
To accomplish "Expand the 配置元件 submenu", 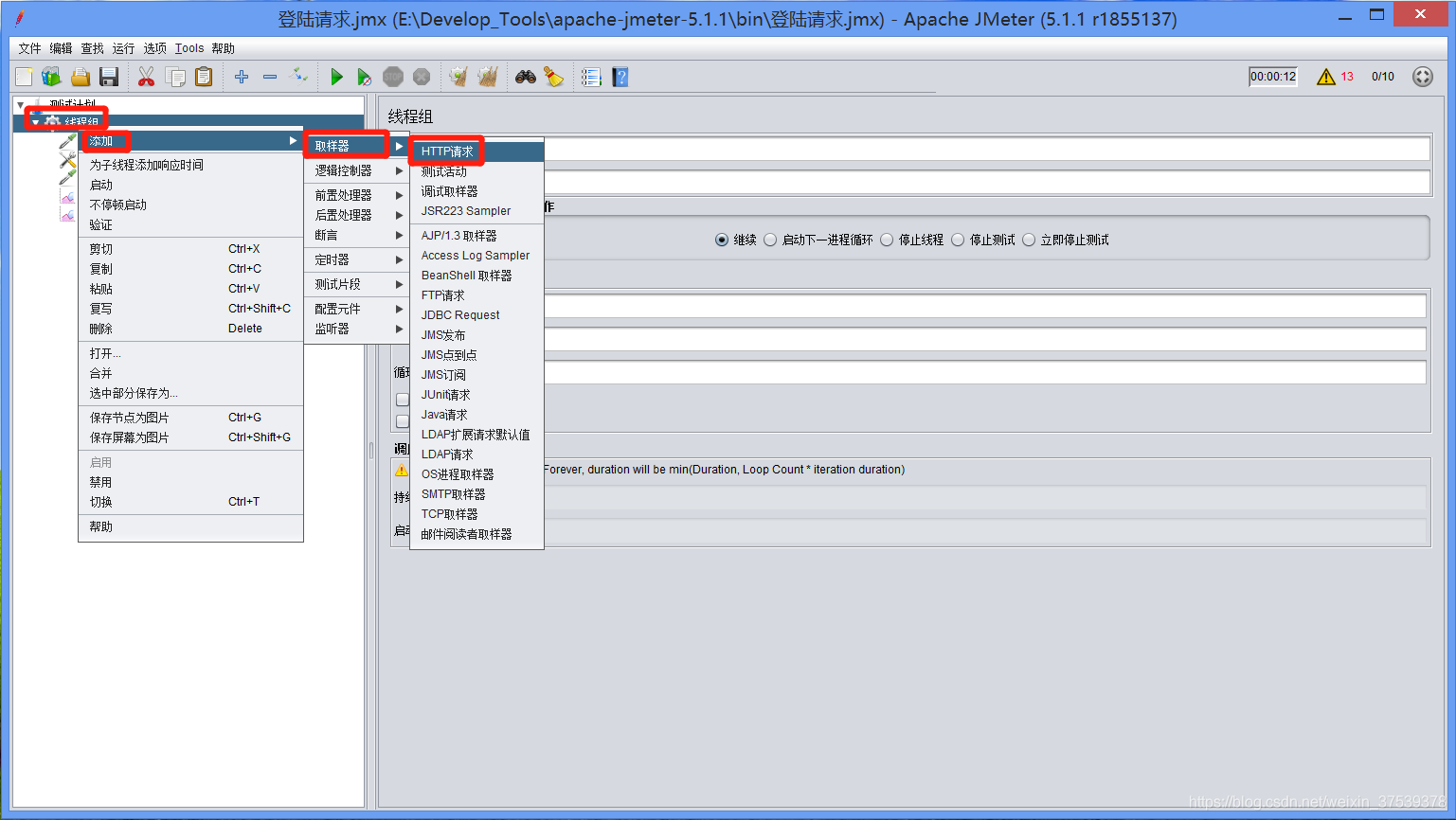I will point(359,309).
